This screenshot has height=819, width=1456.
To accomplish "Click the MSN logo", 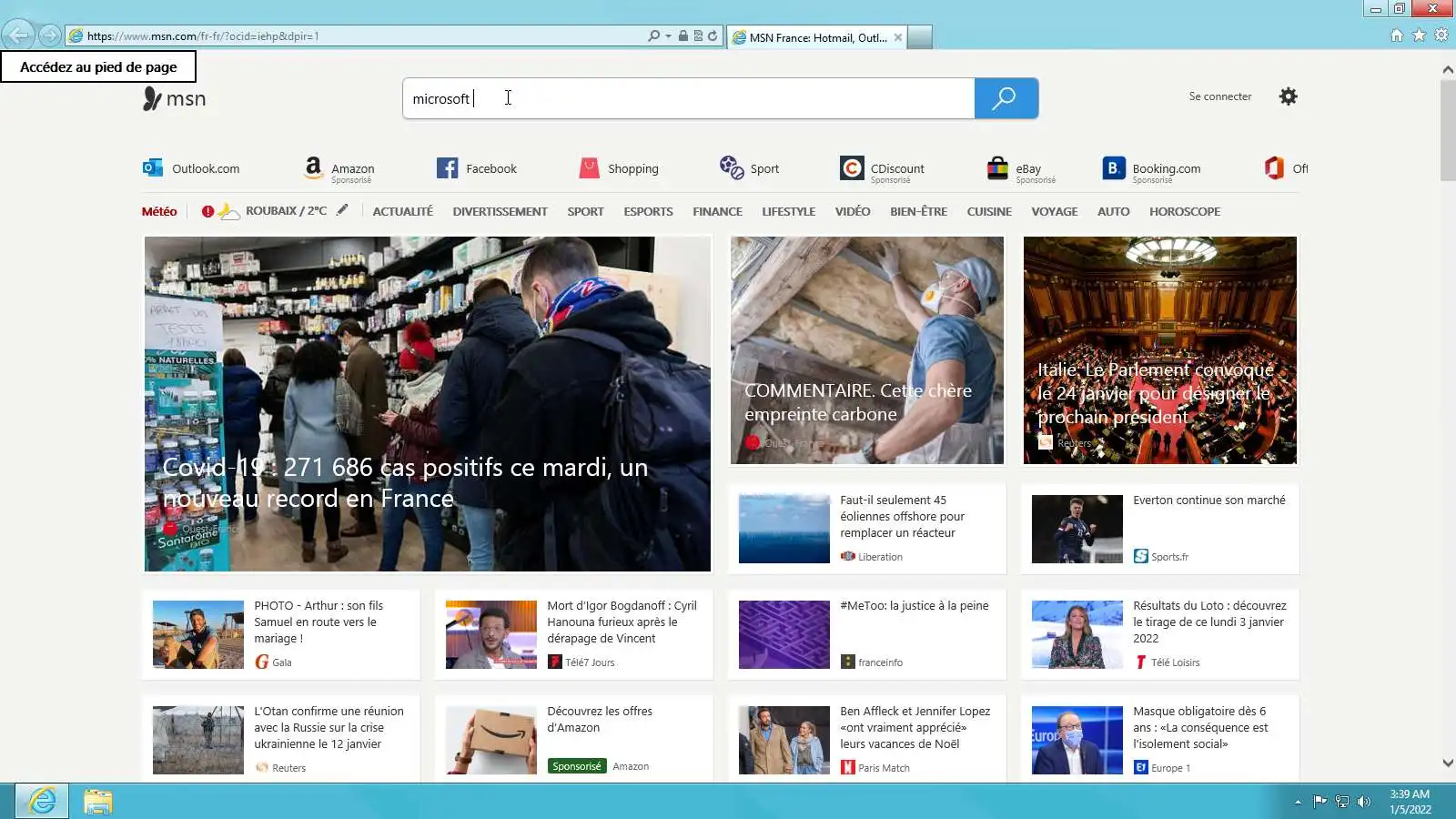I will [x=175, y=98].
